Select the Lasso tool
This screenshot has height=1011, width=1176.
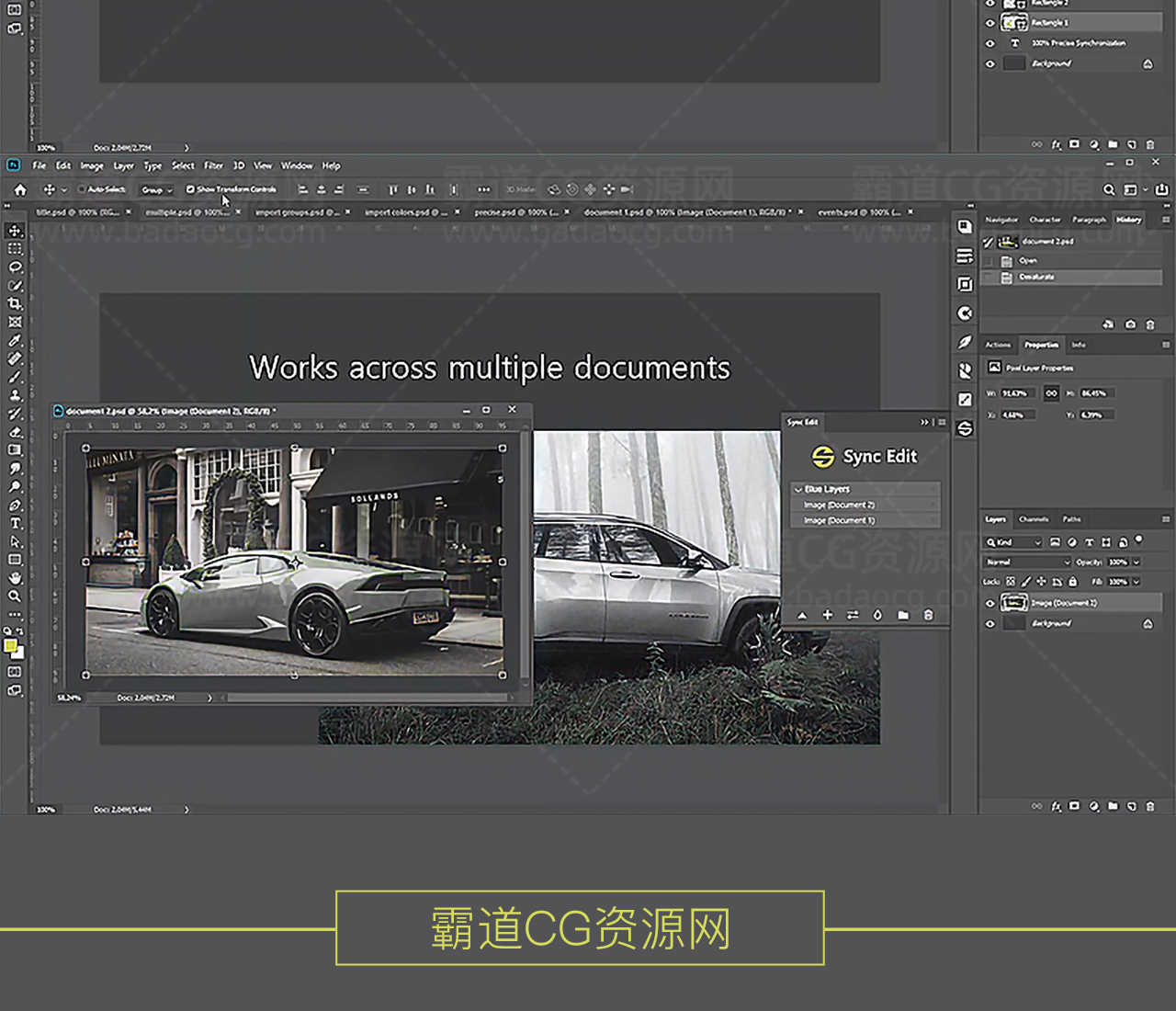pyautogui.click(x=15, y=267)
